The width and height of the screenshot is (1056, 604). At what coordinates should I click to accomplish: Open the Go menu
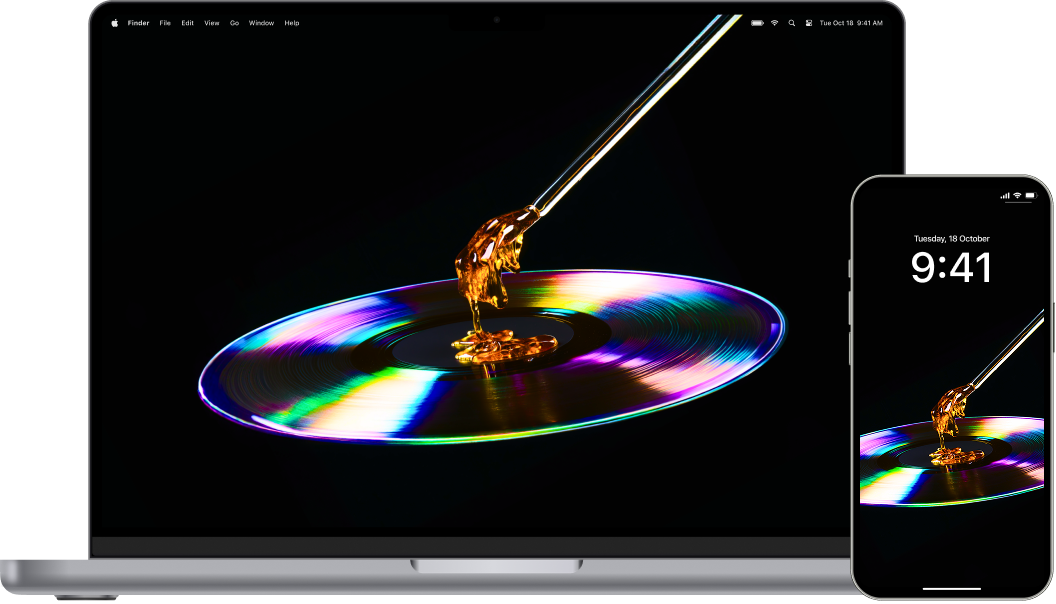(x=233, y=22)
